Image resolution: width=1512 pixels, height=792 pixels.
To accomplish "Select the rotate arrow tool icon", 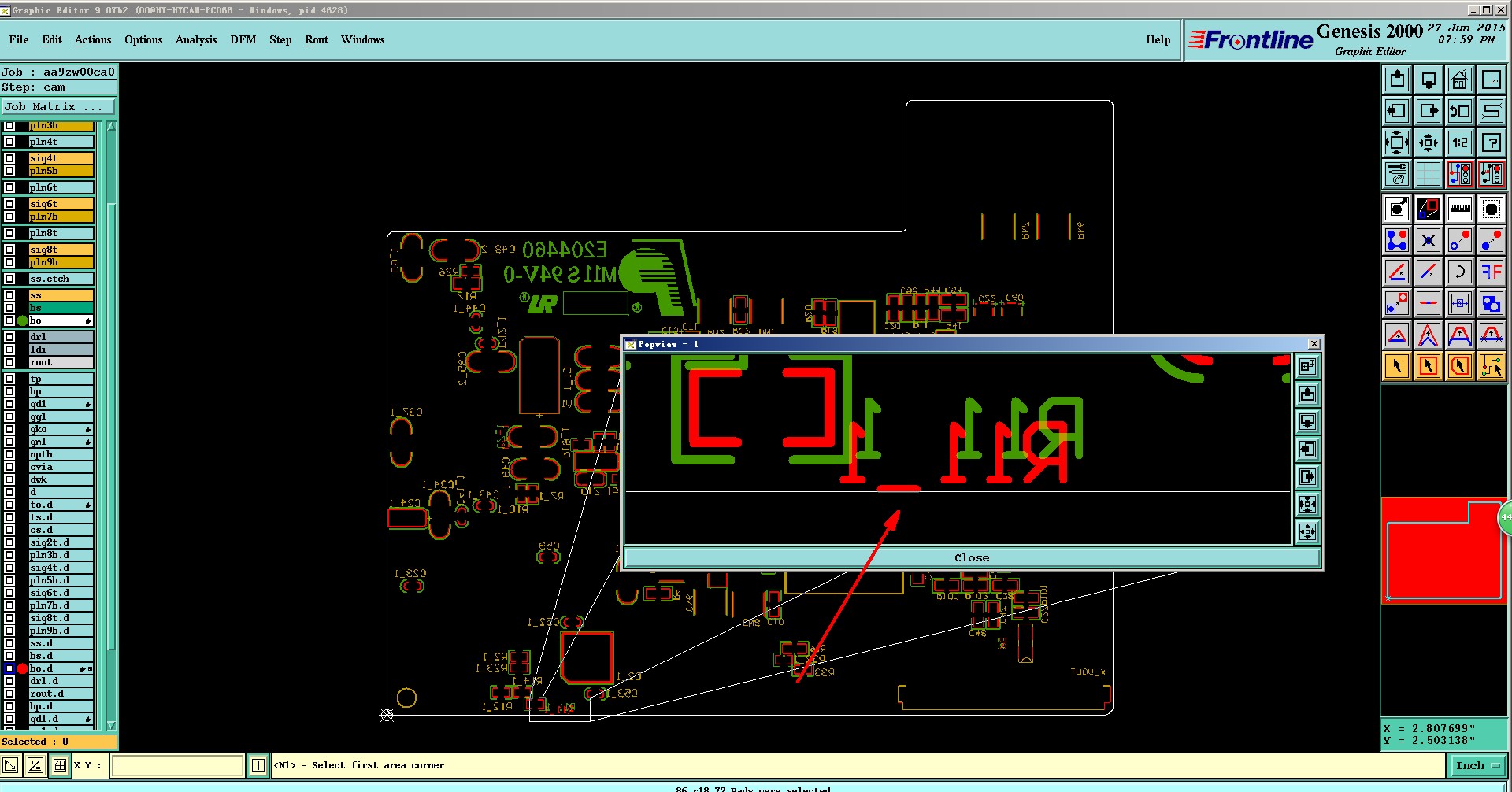I will click(x=1460, y=272).
